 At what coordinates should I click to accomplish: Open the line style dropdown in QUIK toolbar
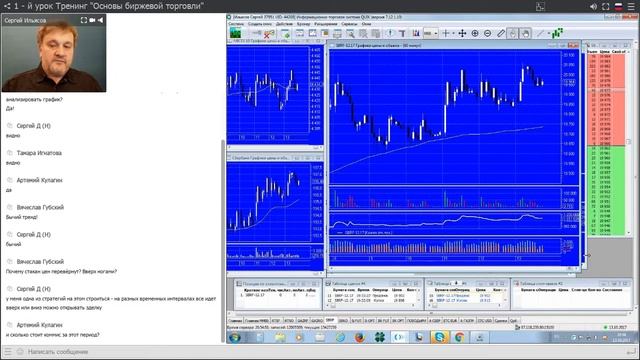pyautogui.click(x=431, y=33)
